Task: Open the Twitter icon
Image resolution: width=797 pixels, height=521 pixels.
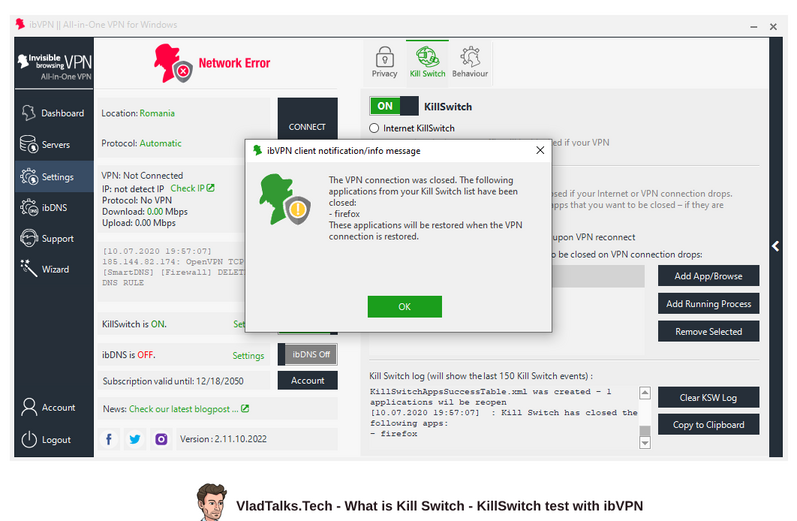Action: 135,439
